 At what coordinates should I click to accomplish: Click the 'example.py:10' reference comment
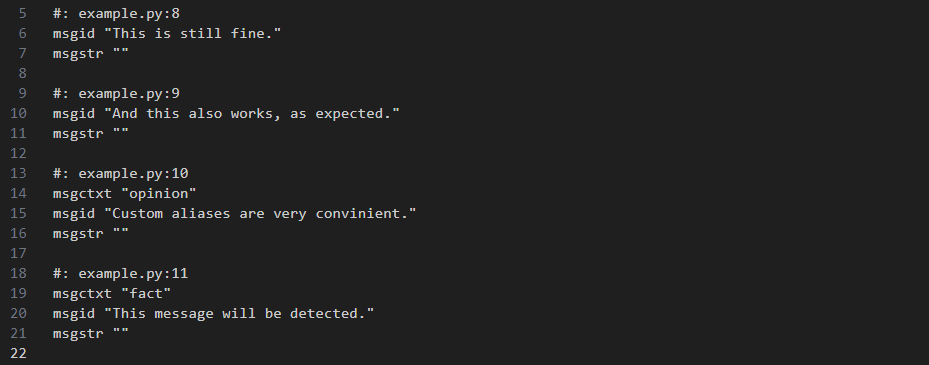(120, 173)
